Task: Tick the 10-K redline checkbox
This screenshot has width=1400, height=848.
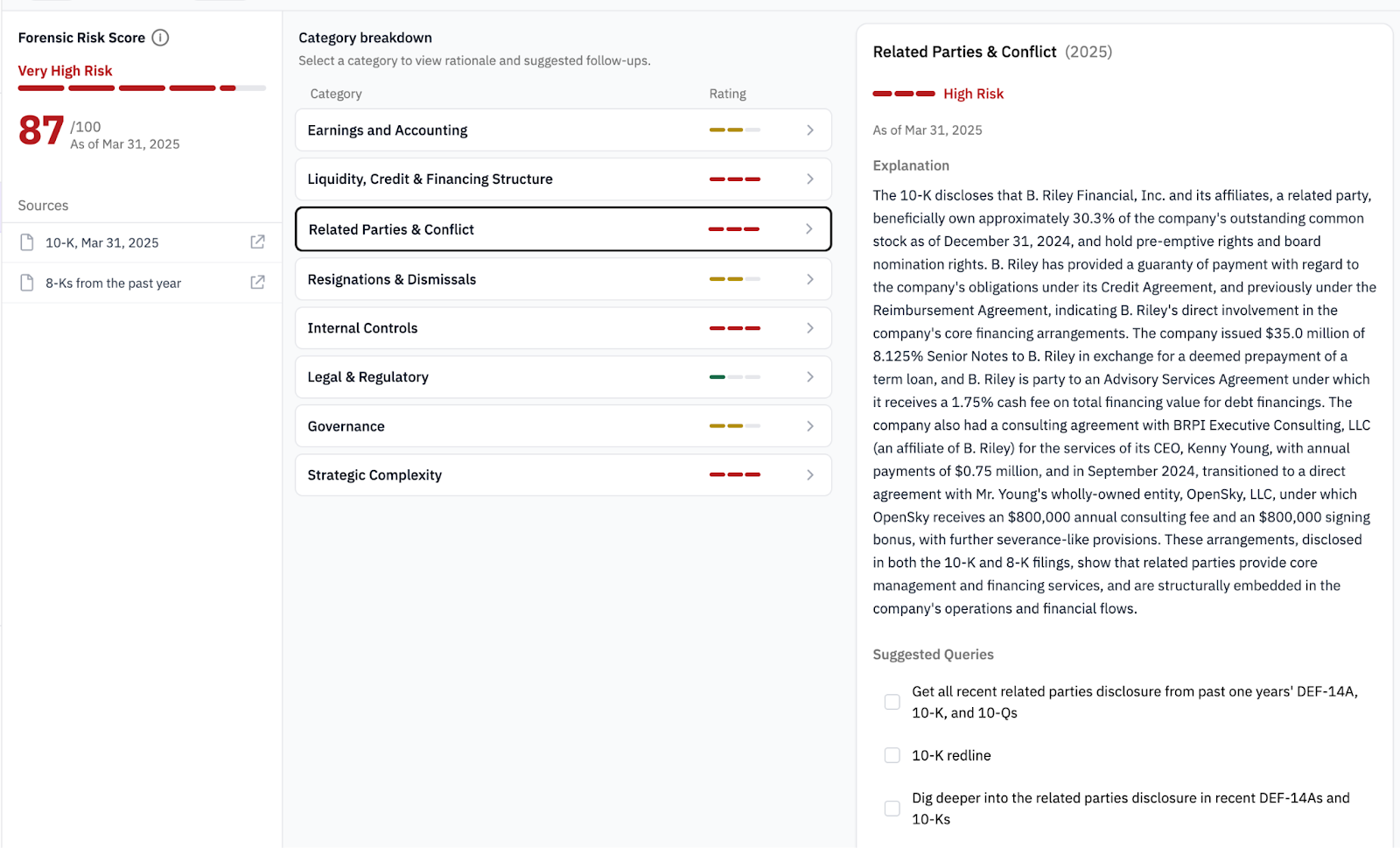Action: [x=892, y=755]
